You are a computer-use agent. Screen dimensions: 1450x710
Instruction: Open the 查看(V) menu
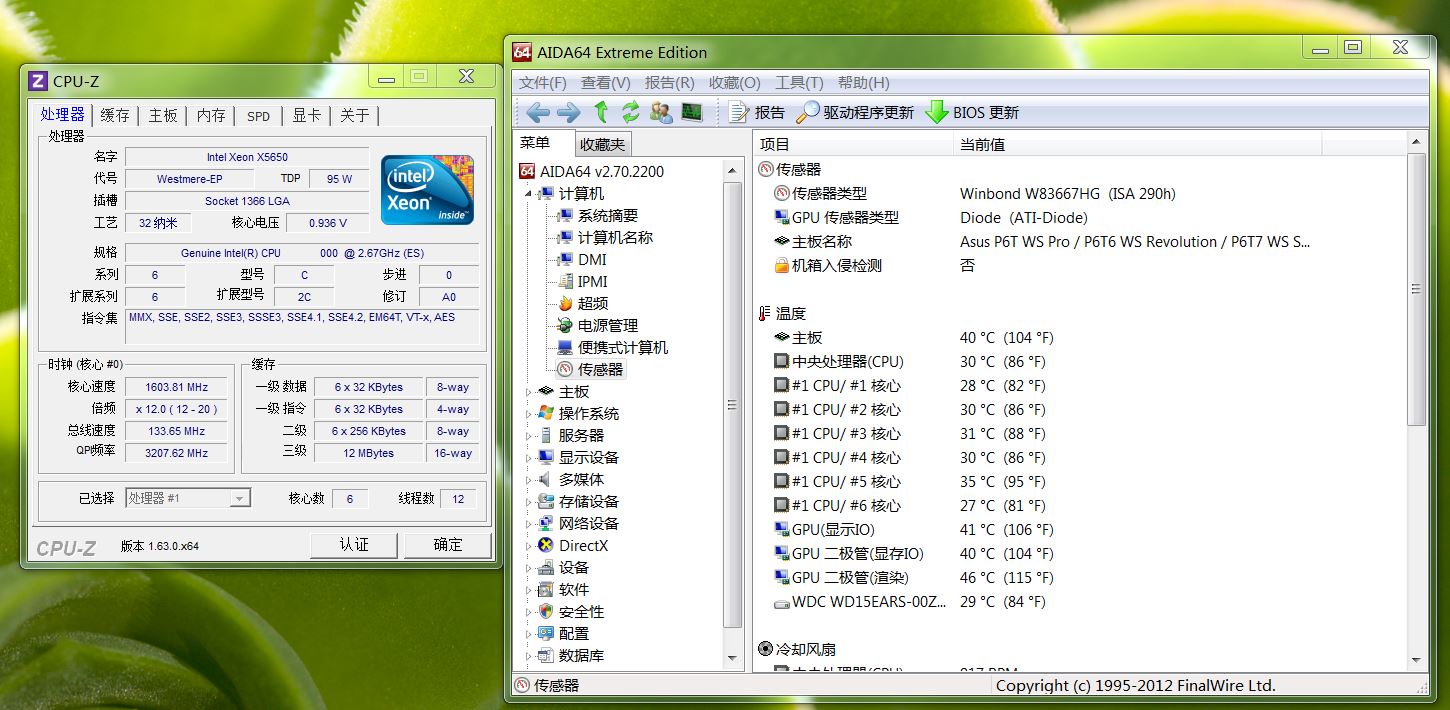click(606, 83)
